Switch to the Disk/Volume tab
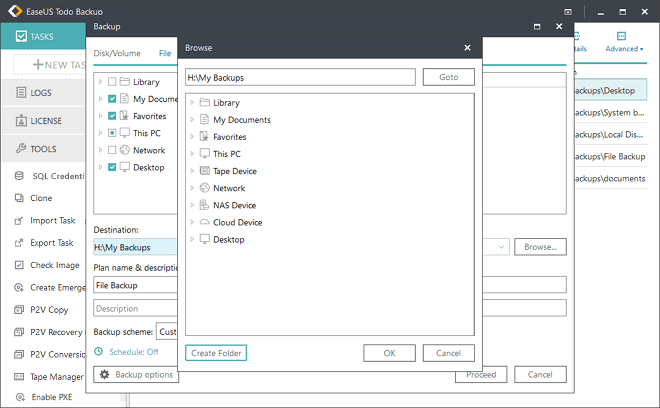Viewport: 660px width, 408px height. tap(117, 53)
